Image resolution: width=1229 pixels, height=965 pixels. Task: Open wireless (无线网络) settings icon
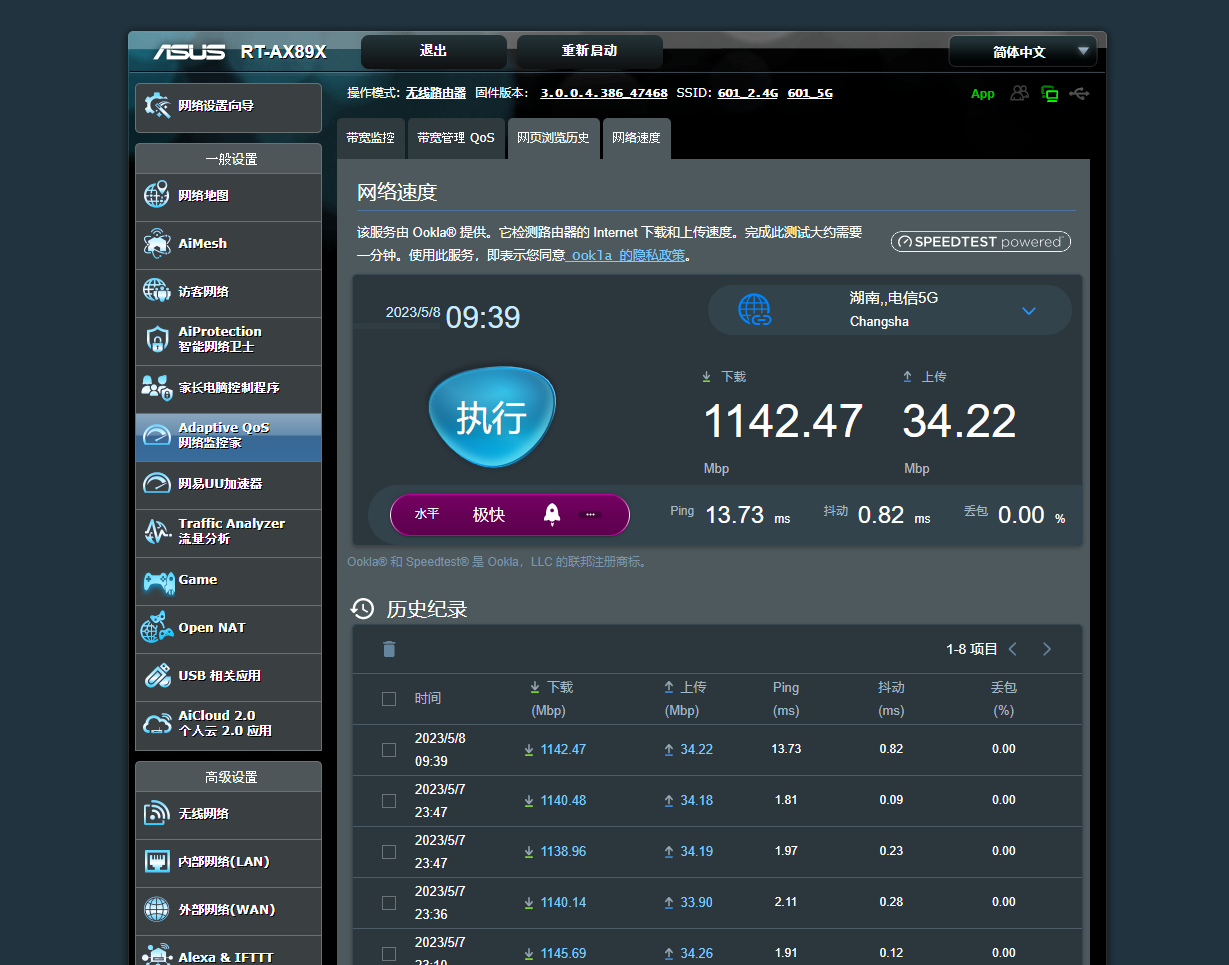tap(157, 813)
